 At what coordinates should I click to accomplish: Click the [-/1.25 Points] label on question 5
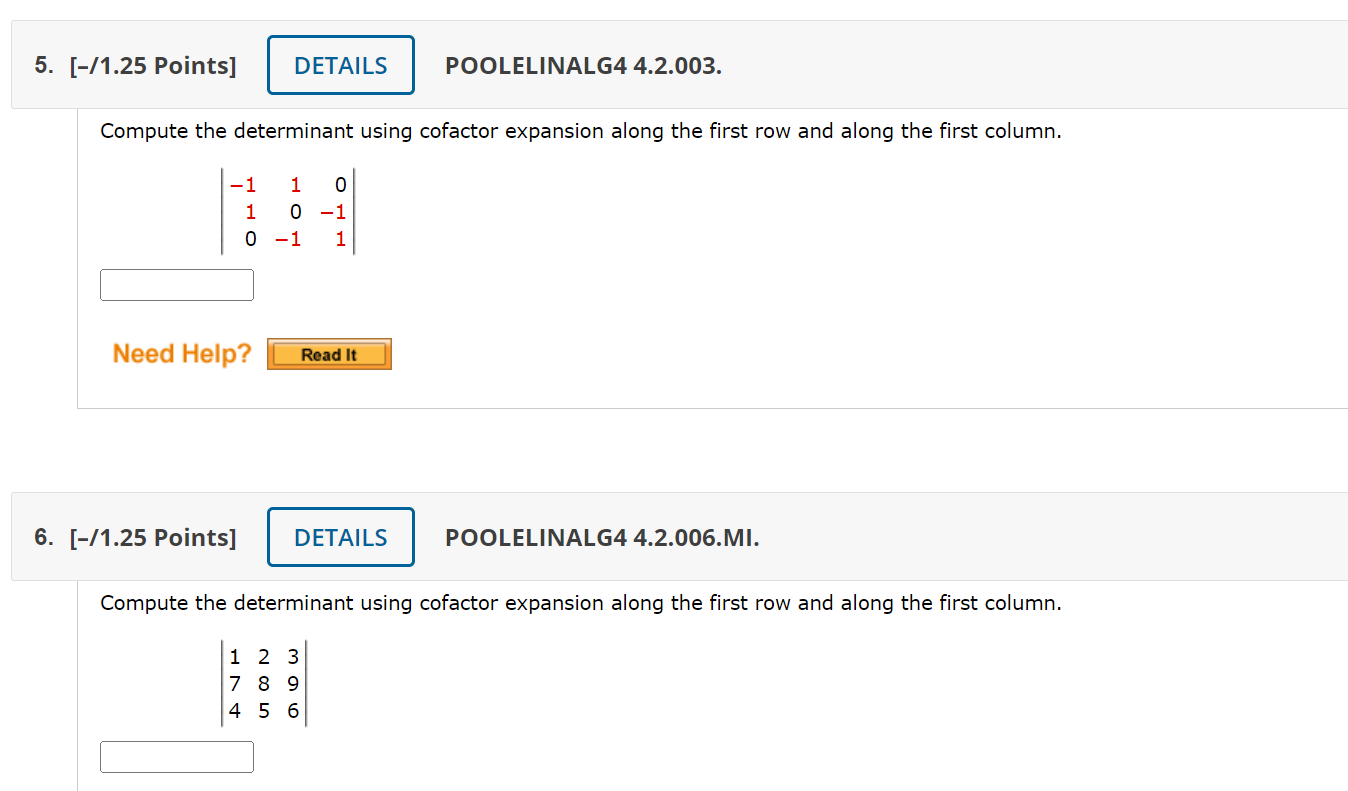coord(153,65)
